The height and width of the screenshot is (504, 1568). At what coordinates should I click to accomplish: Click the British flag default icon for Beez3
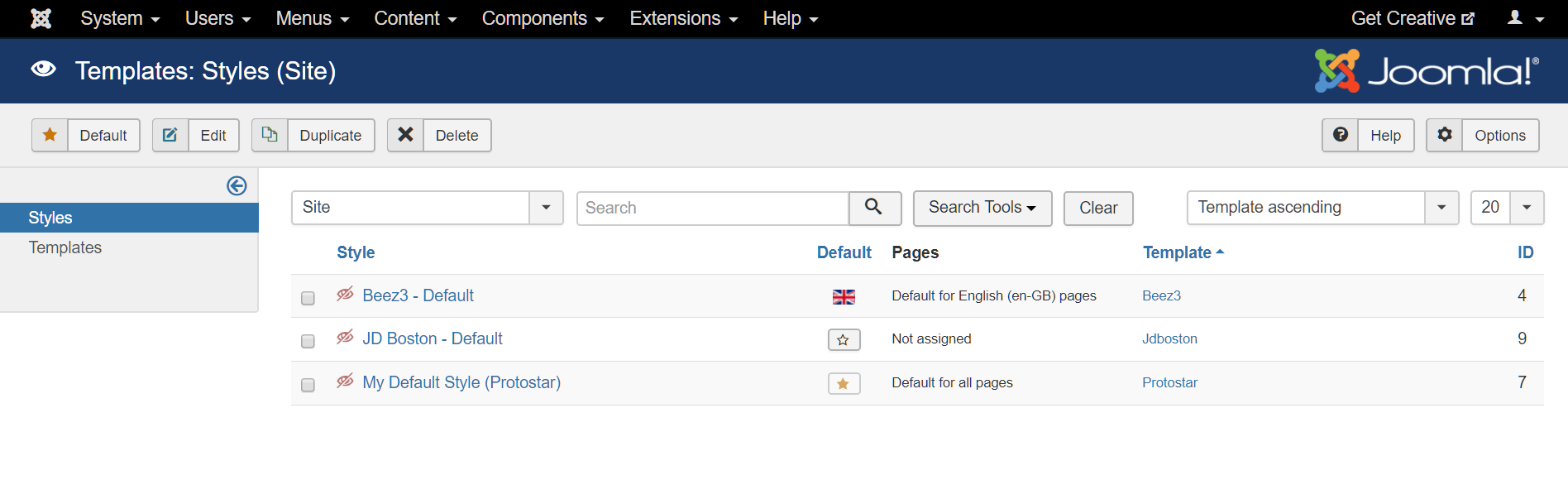tap(844, 296)
